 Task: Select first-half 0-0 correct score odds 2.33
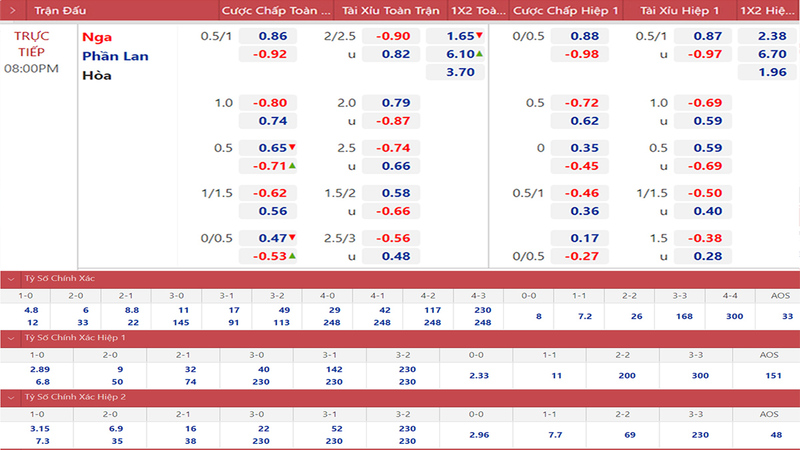(x=479, y=375)
